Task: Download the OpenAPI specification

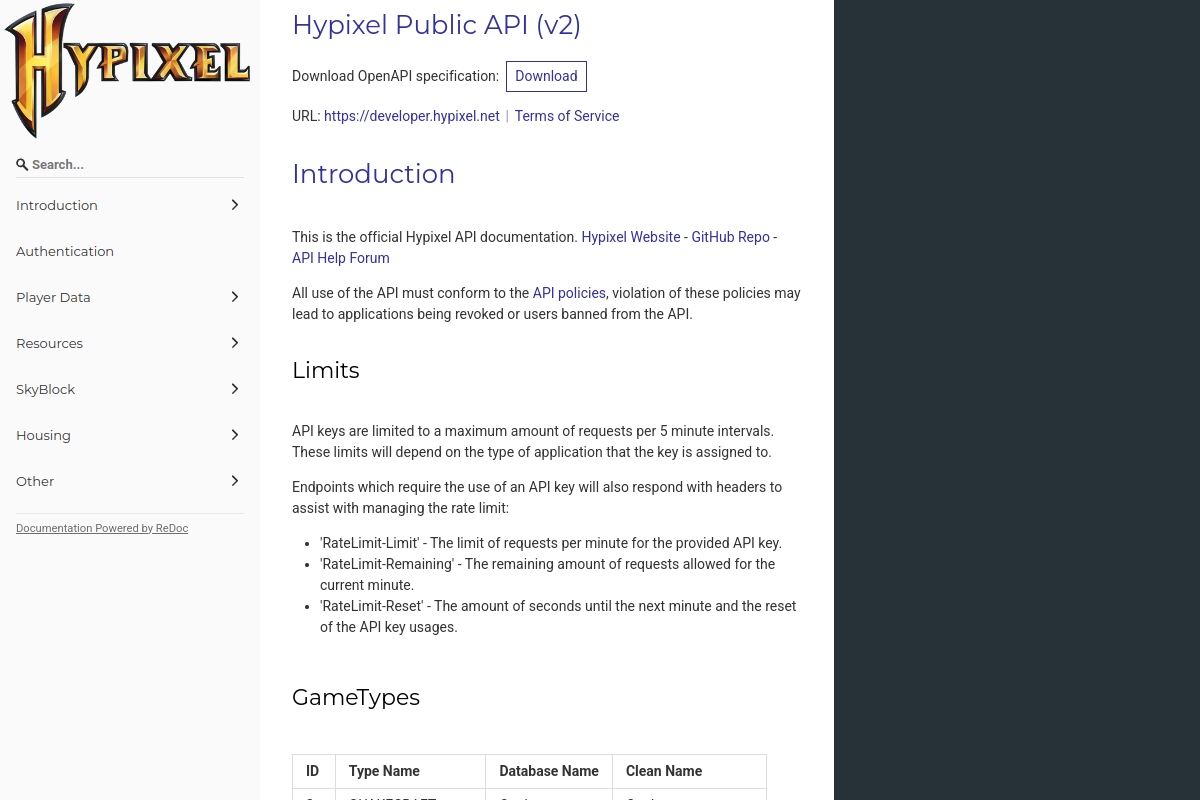Action: 546,76
